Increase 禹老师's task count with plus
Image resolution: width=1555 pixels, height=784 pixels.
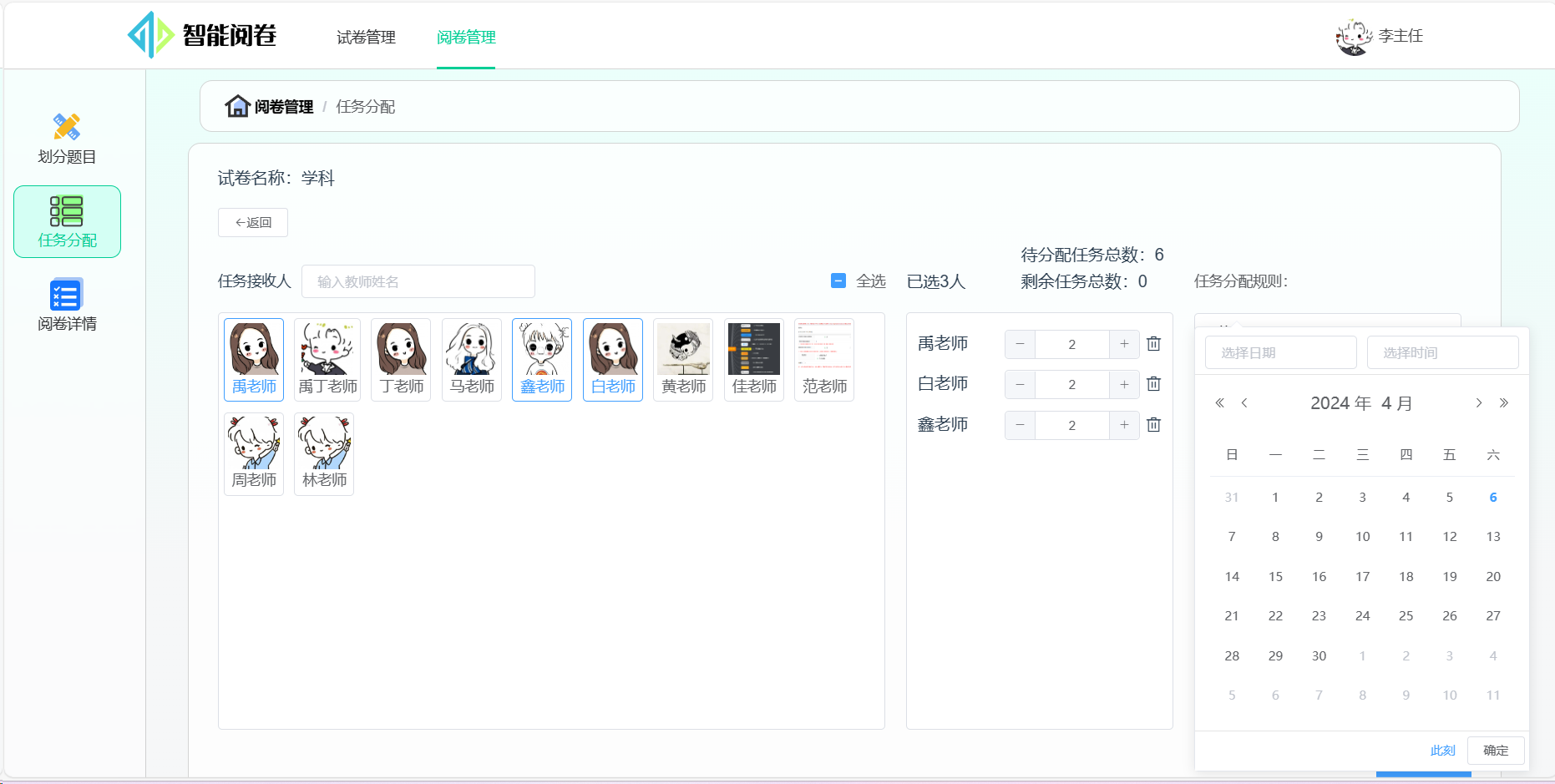pos(1124,343)
